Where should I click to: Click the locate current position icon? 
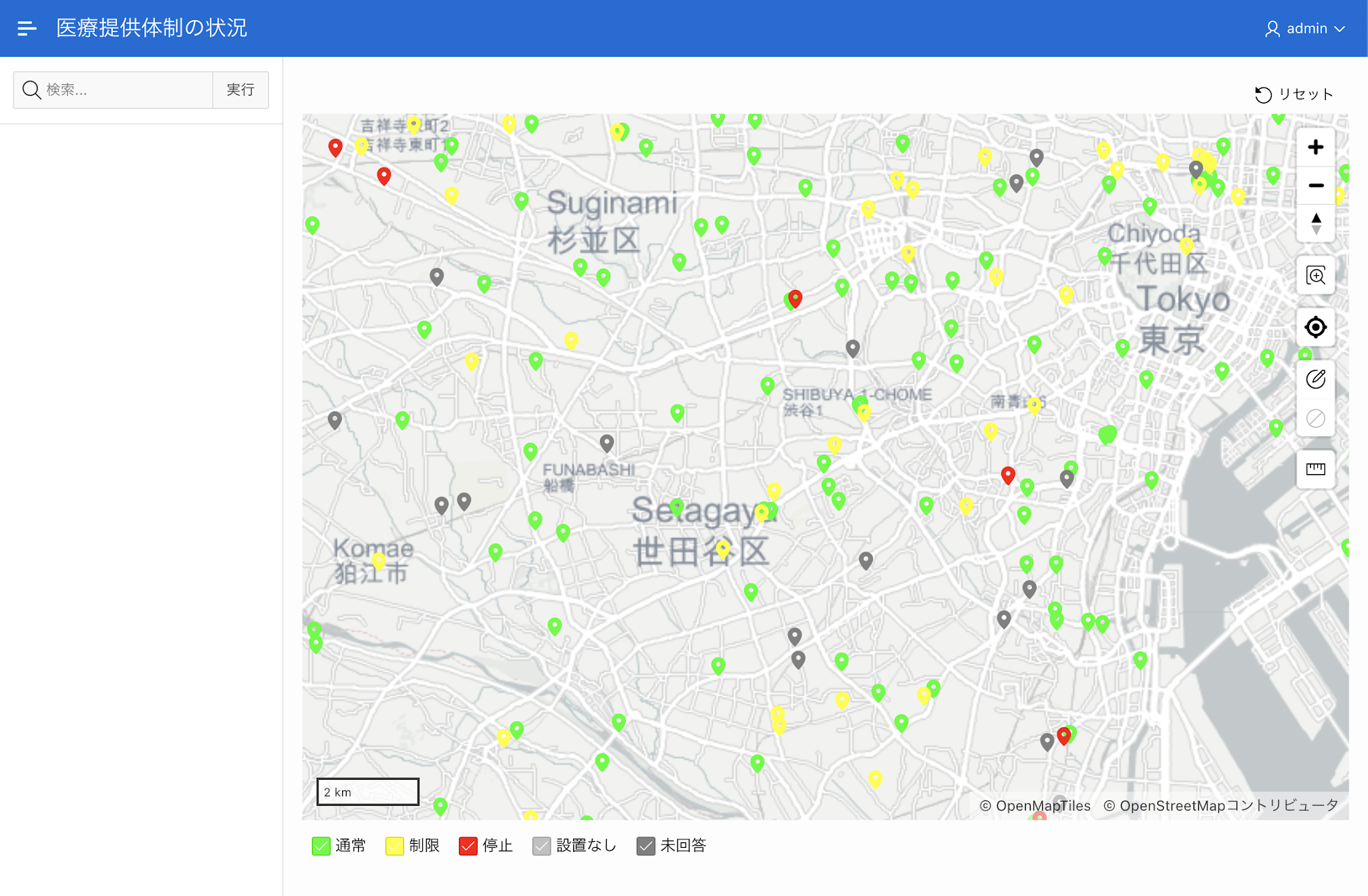click(1315, 327)
